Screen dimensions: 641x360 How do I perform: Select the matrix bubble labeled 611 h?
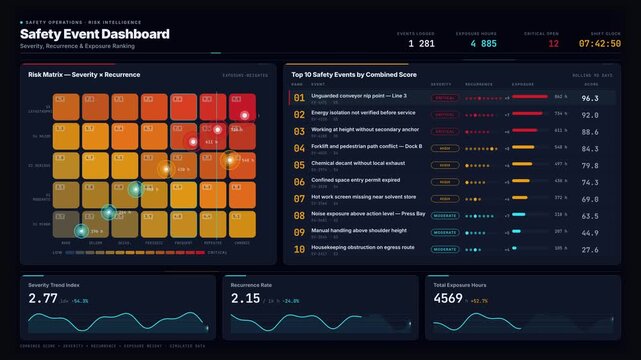point(193,142)
